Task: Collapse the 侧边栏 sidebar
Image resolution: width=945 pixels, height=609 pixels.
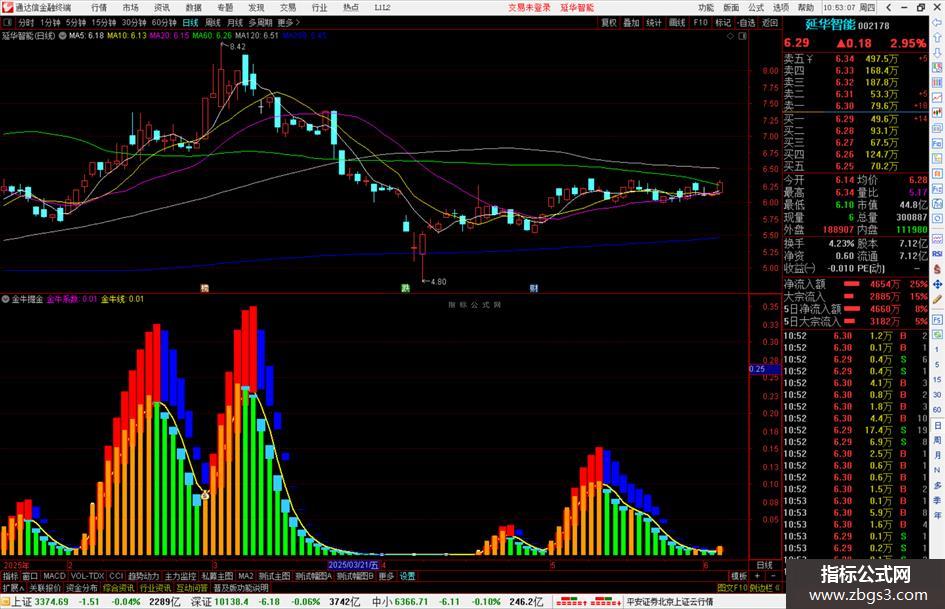Action: pos(764,588)
